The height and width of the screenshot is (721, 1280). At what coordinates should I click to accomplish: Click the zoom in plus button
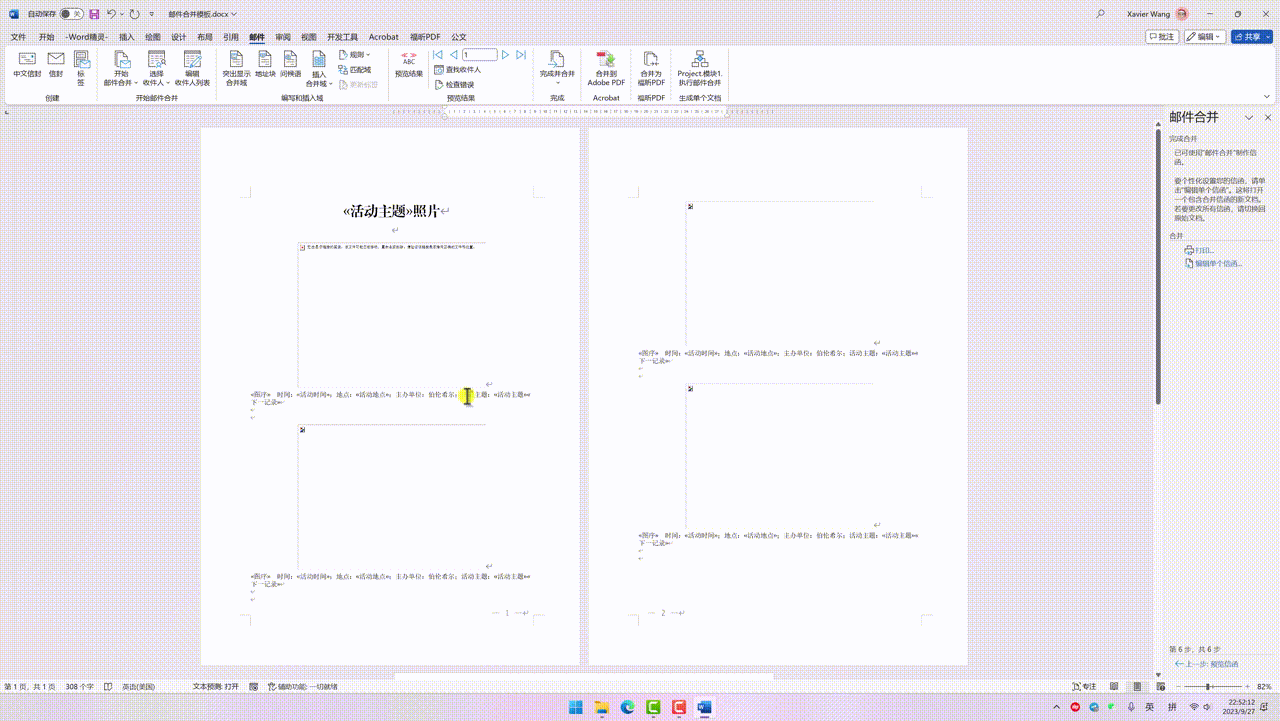click(1247, 687)
